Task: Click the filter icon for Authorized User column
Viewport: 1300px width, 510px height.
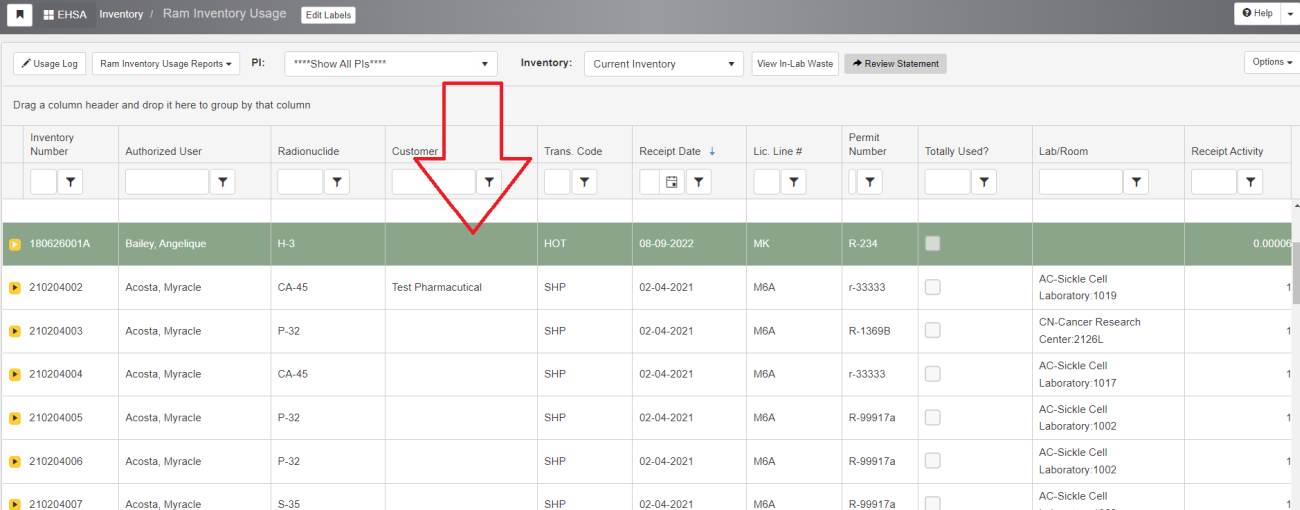Action: click(223, 182)
